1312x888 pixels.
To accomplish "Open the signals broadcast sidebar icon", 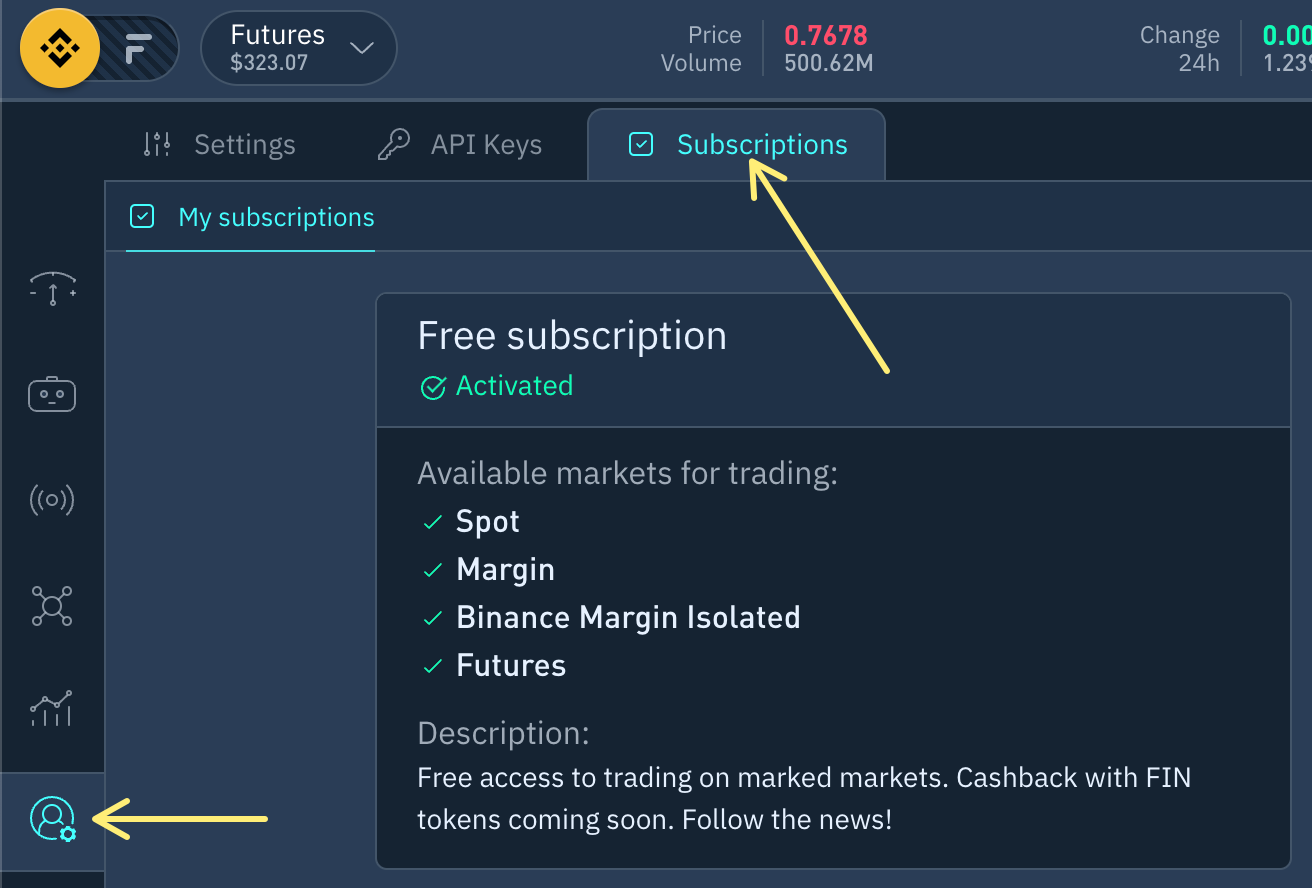I will [52, 499].
